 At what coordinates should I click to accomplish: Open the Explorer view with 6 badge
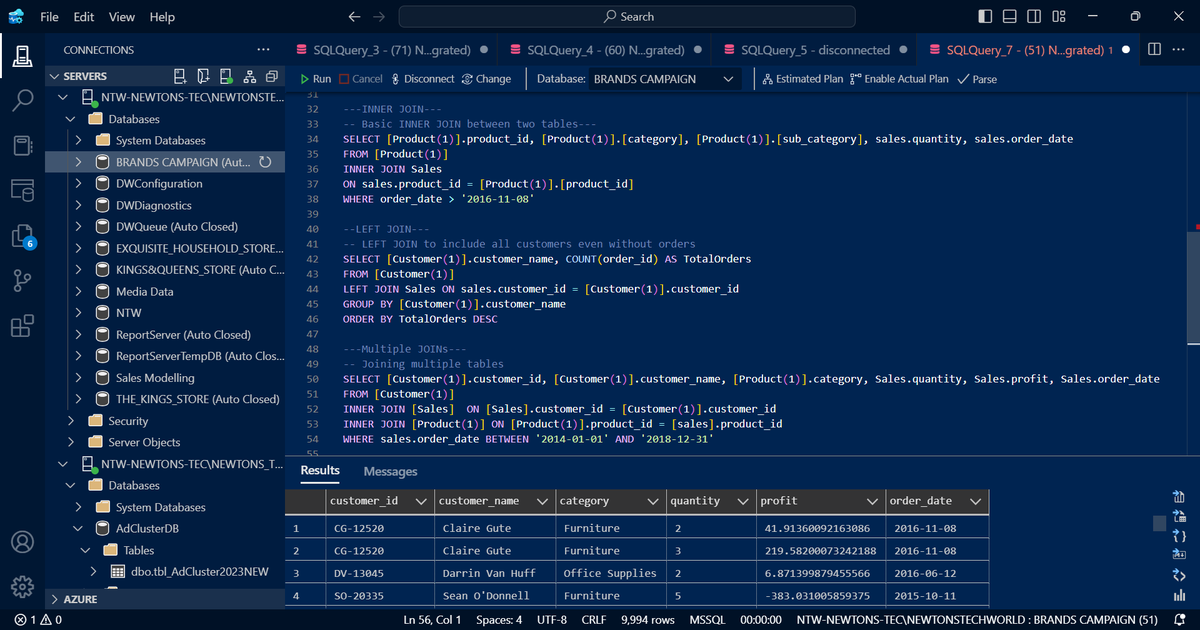tap(22, 236)
